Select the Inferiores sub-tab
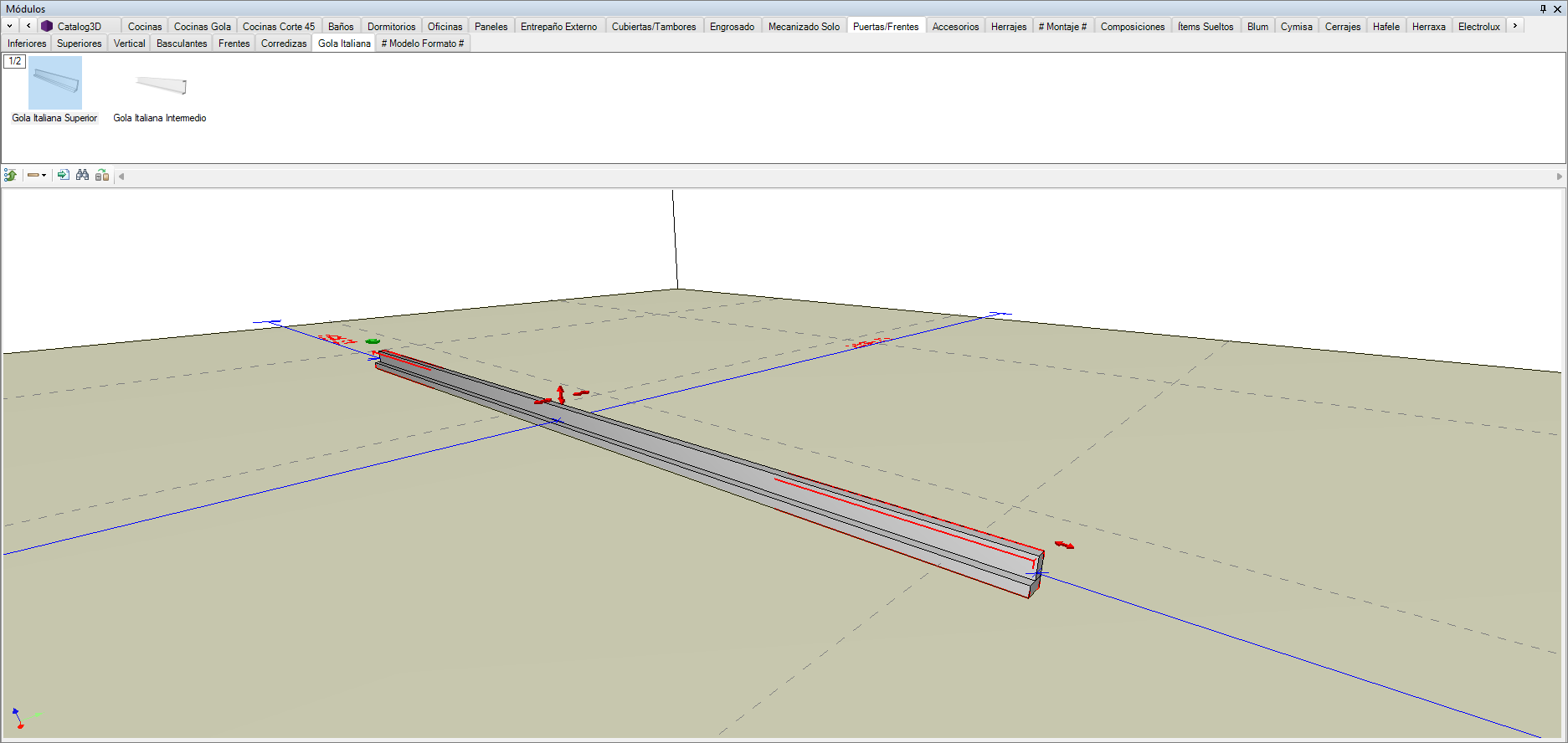This screenshot has width=1568, height=743. (27, 44)
